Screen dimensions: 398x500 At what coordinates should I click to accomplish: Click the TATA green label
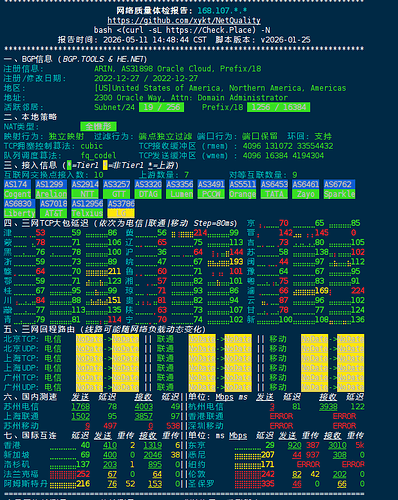pyautogui.click(x=274, y=194)
